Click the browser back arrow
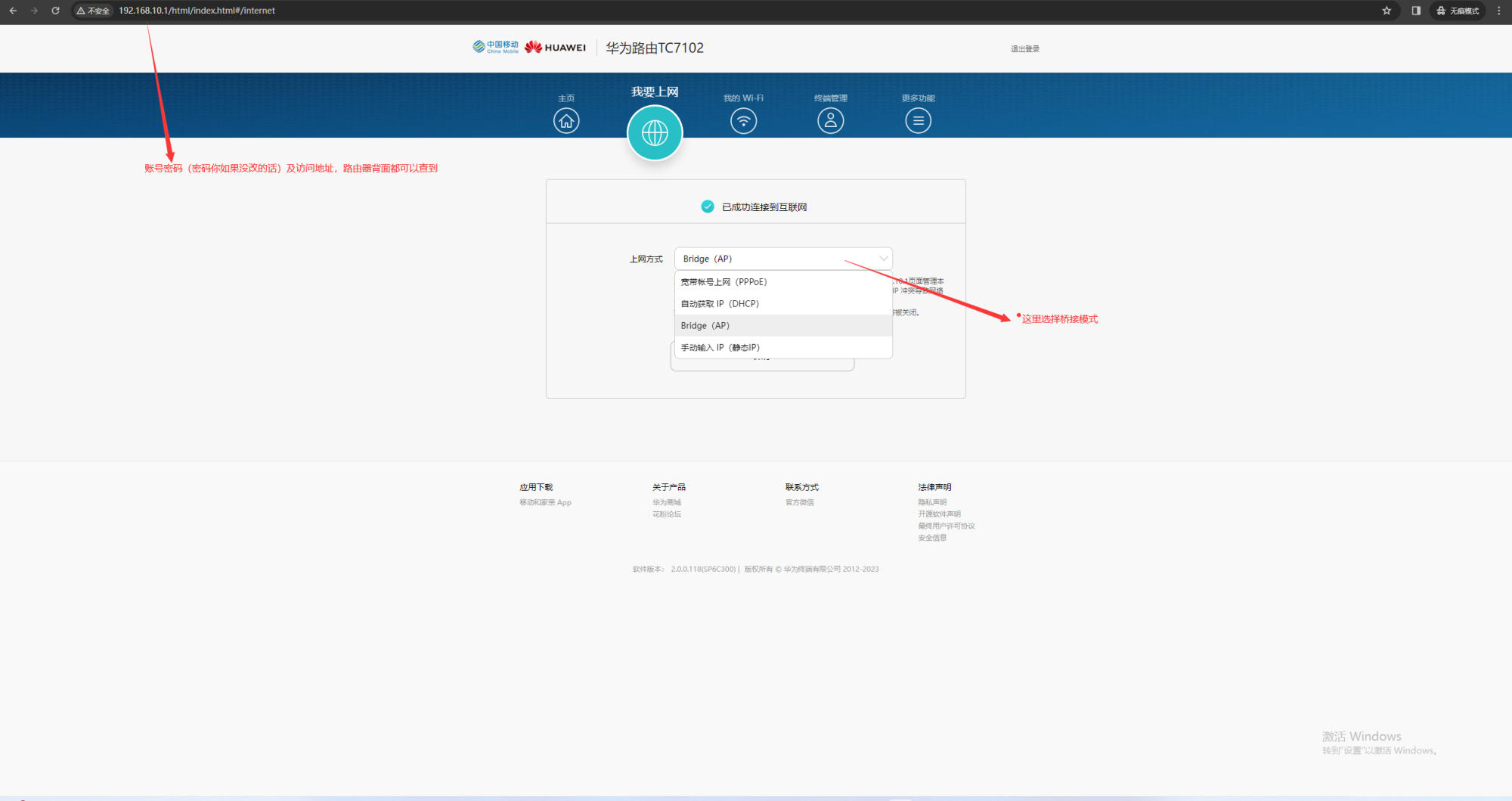This screenshot has height=801, width=1512. click(13, 11)
